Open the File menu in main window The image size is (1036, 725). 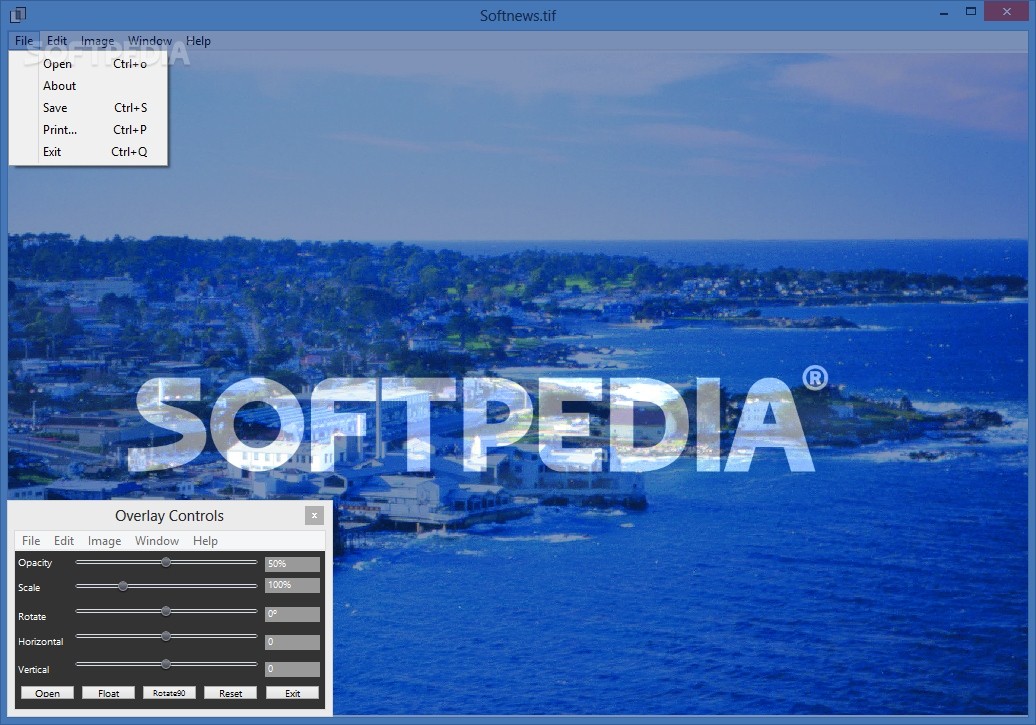pyautogui.click(x=24, y=41)
